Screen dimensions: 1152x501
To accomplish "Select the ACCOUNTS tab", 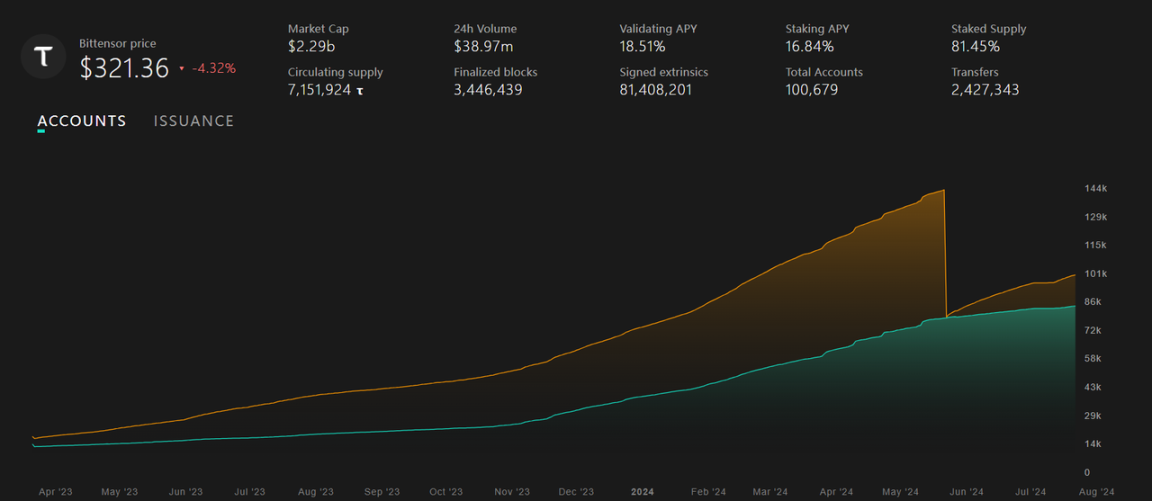I will [x=82, y=121].
